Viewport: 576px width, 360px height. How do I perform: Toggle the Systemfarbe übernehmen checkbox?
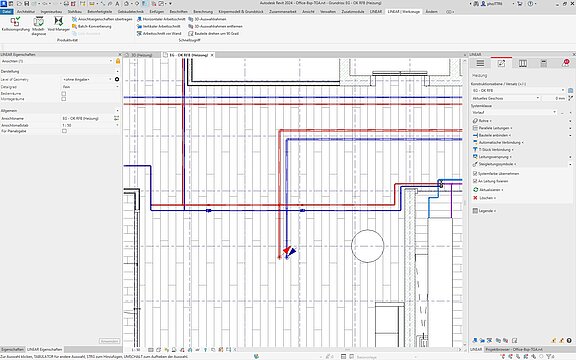[x=475, y=173]
